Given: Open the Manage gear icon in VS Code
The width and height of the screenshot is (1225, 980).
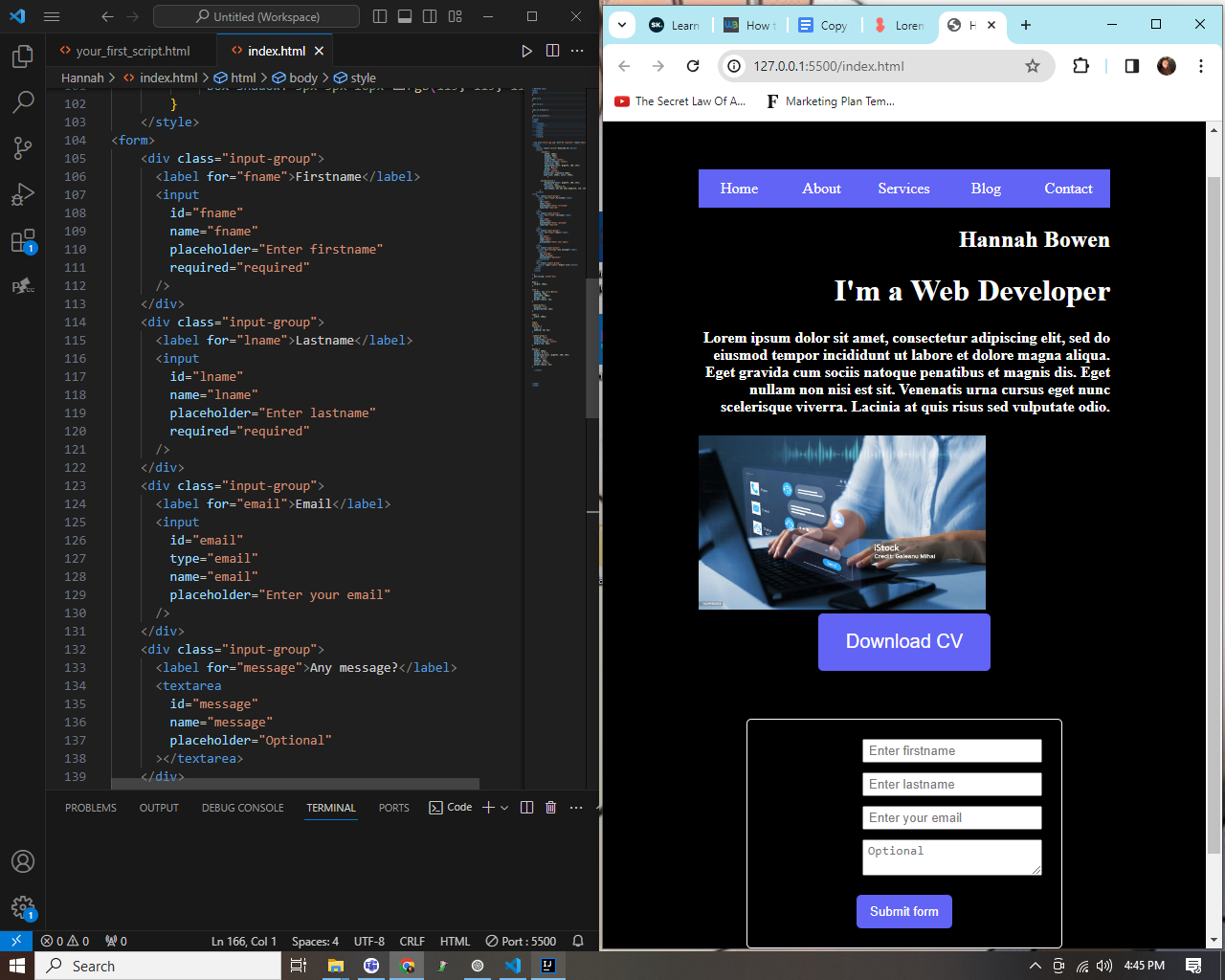Looking at the screenshot, I should (23, 907).
